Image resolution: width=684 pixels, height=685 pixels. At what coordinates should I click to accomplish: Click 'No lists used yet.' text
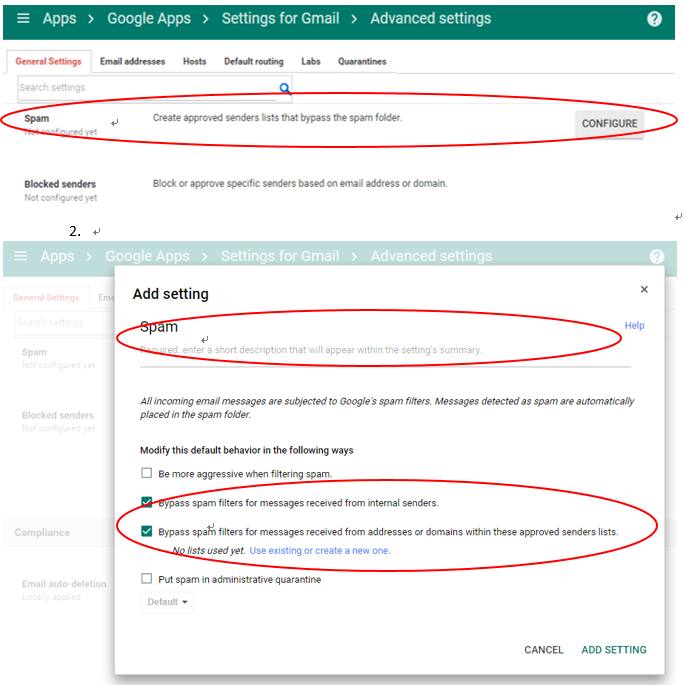coord(209,550)
